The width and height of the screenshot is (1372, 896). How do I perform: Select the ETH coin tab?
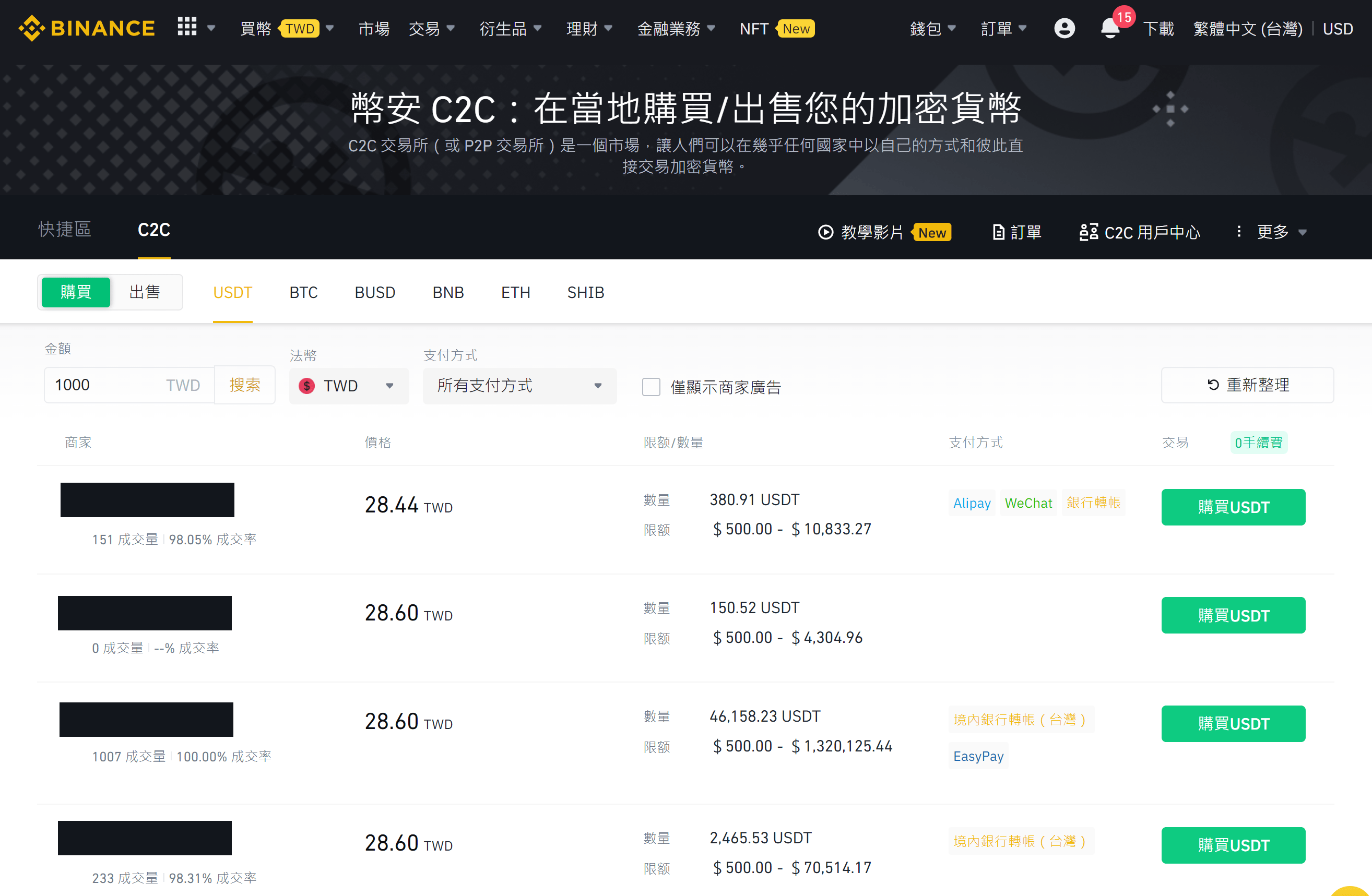point(515,293)
